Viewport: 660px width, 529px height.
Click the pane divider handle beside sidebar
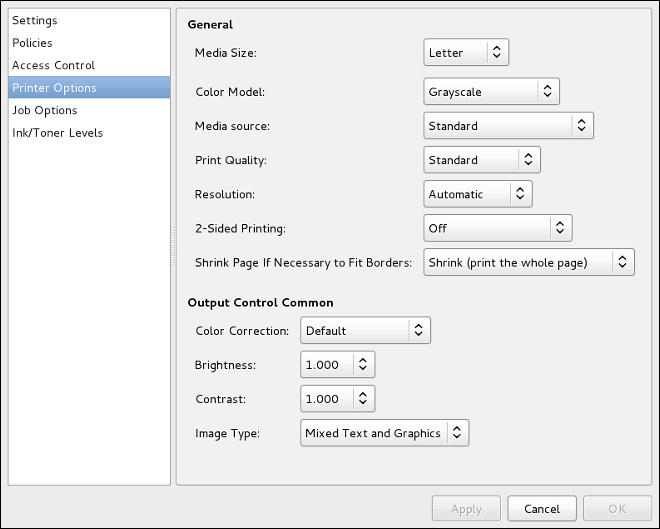[173, 246]
